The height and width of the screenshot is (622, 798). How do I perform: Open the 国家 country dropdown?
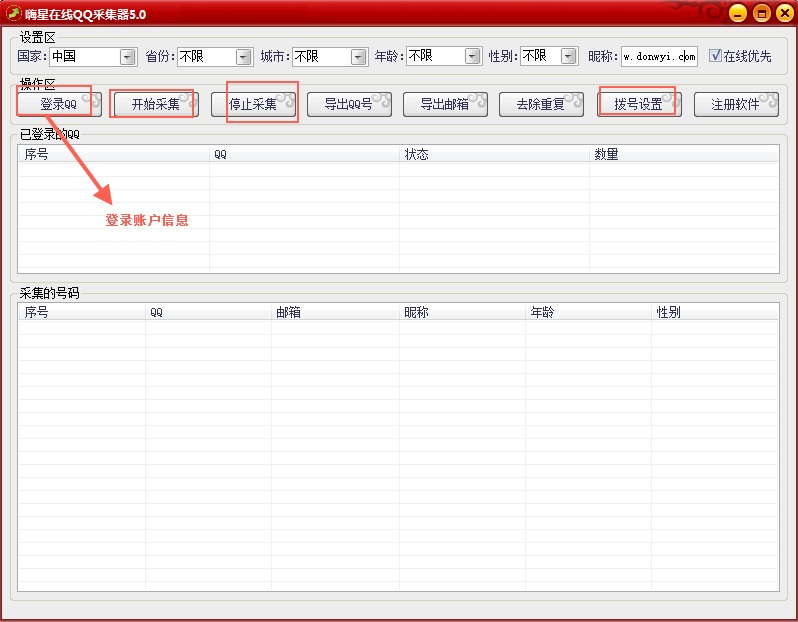[x=128, y=57]
